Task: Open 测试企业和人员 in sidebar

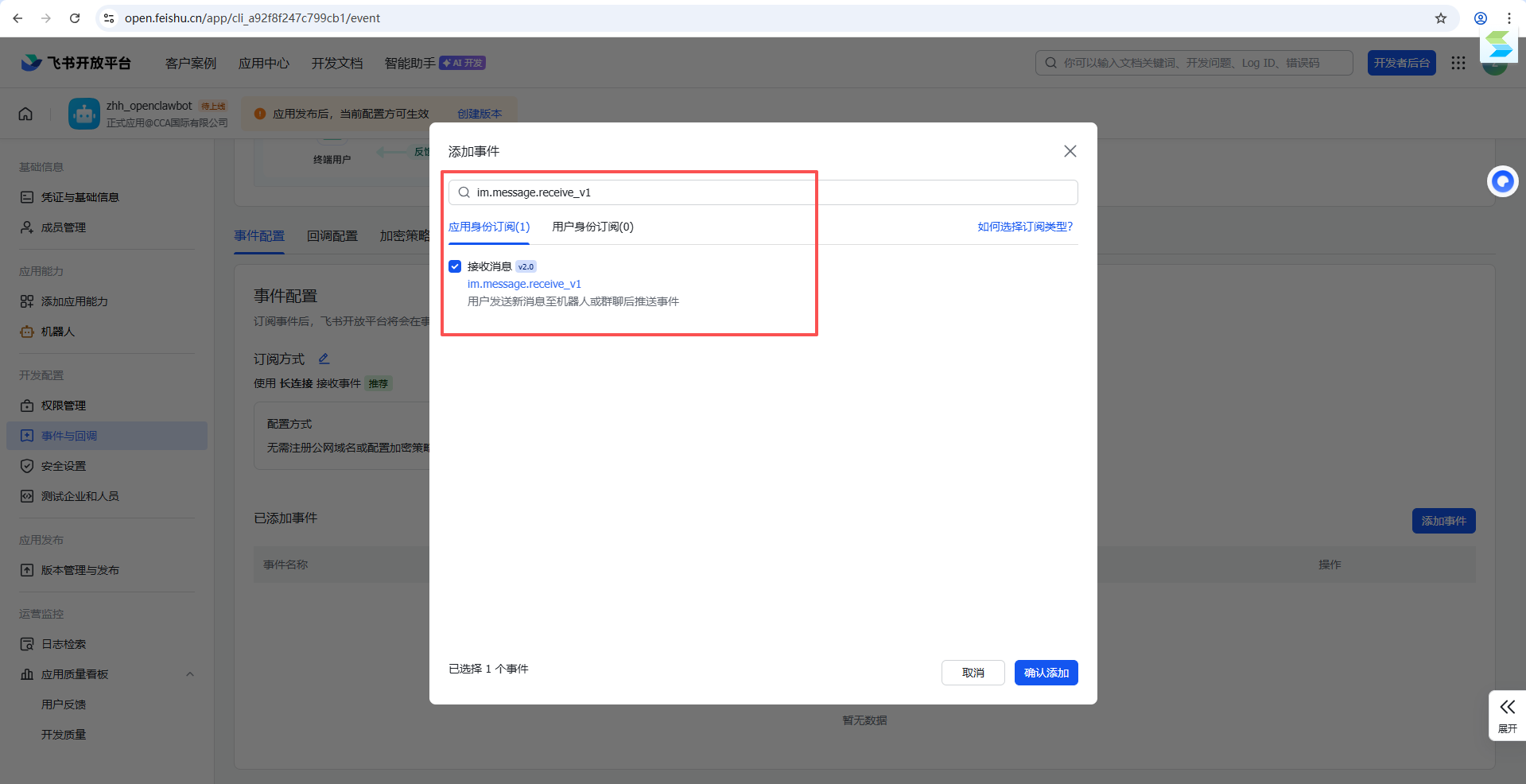Action: point(80,496)
